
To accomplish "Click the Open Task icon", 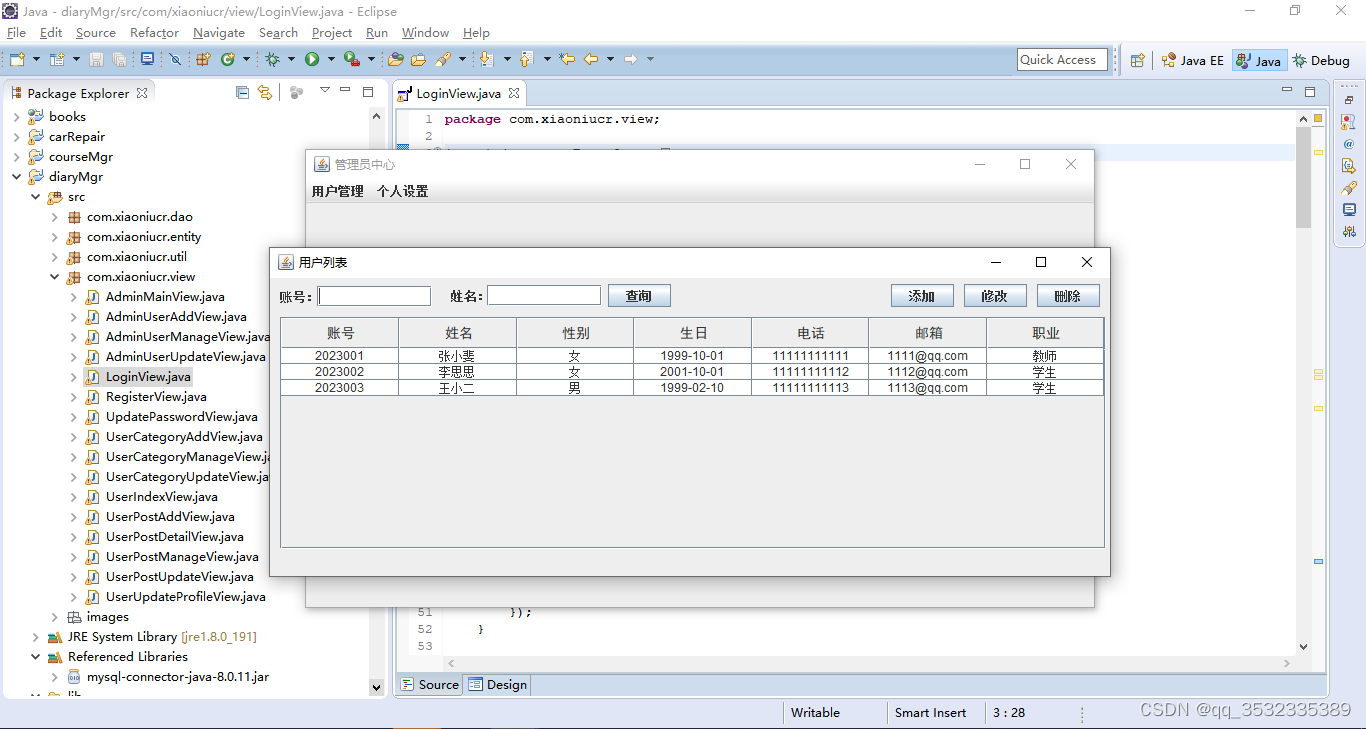I will [x=418, y=60].
